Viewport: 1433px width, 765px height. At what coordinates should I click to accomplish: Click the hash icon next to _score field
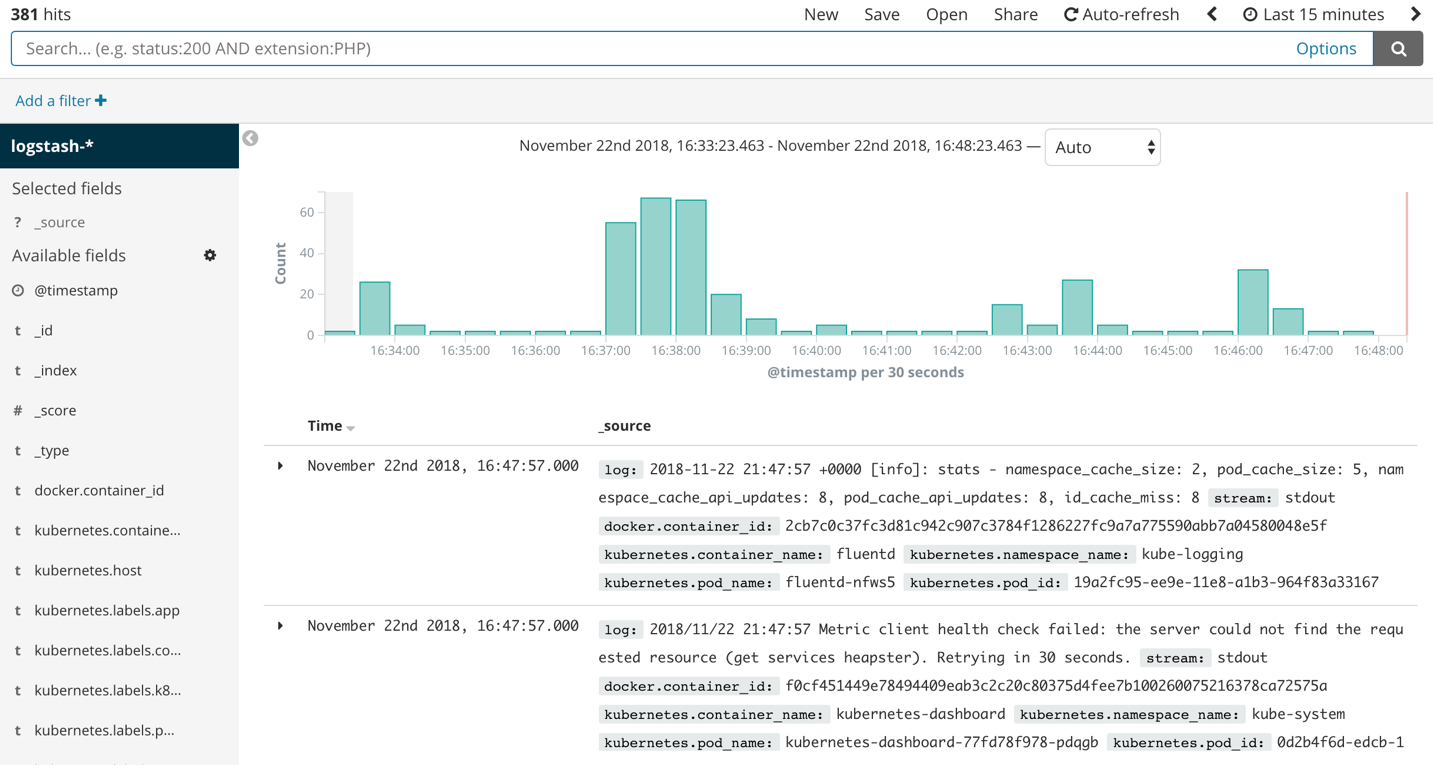pos(18,410)
